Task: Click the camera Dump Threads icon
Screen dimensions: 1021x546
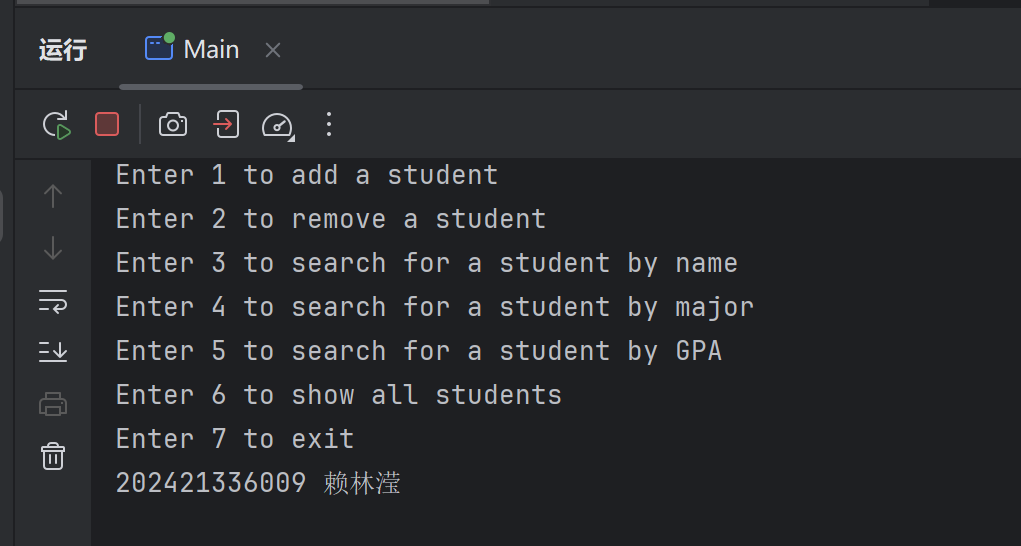Action: [x=173, y=124]
